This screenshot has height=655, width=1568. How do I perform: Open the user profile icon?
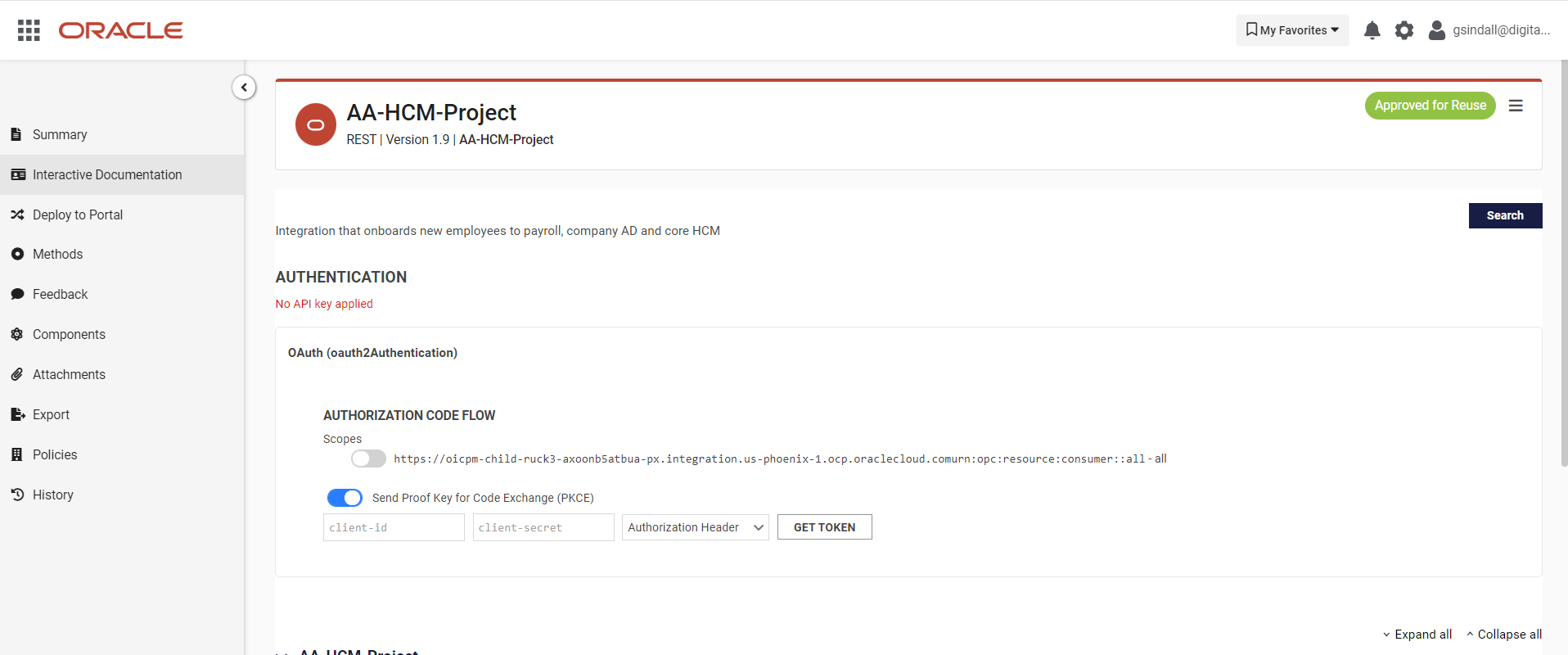[1436, 30]
